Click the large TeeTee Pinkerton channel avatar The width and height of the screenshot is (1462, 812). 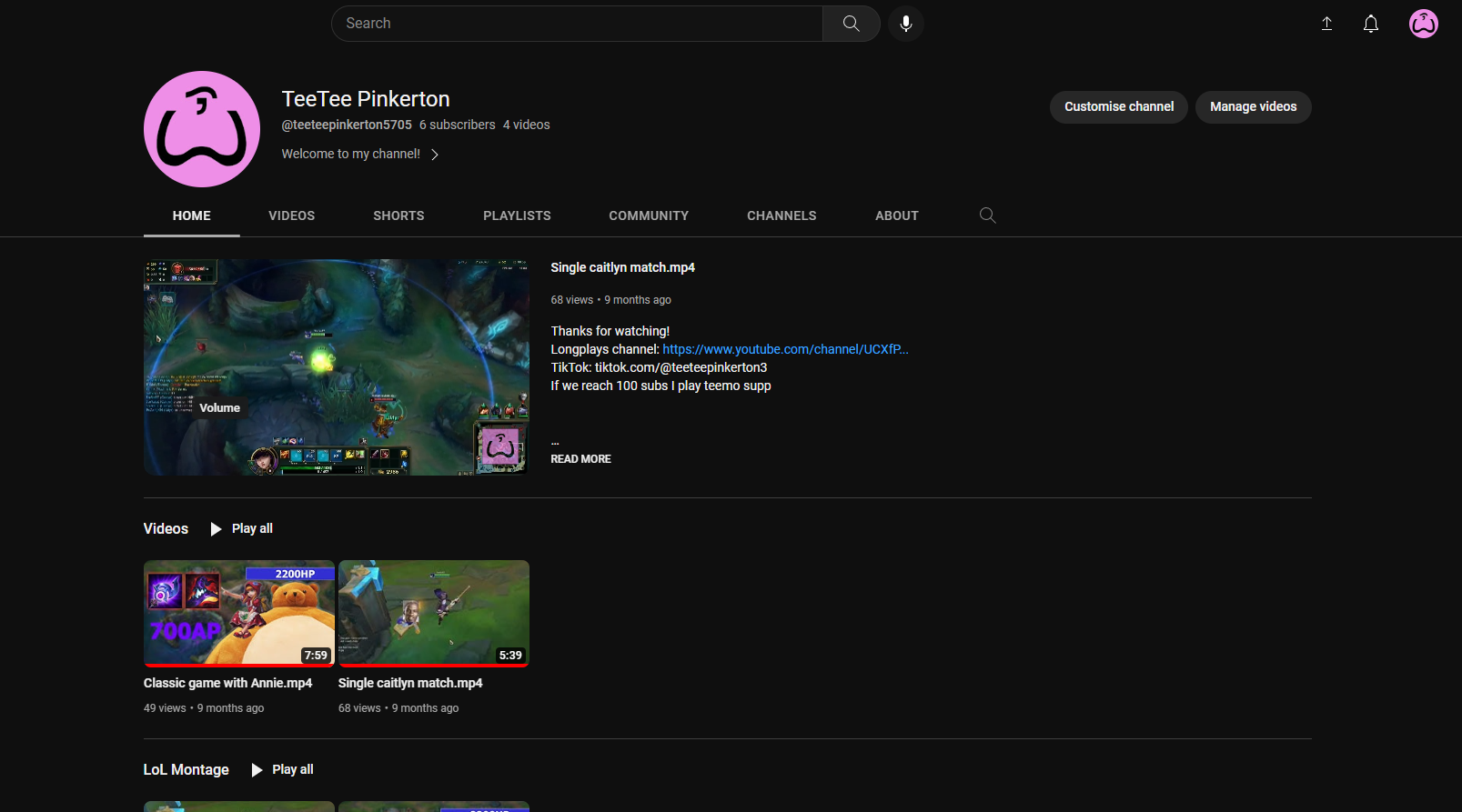point(202,129)
